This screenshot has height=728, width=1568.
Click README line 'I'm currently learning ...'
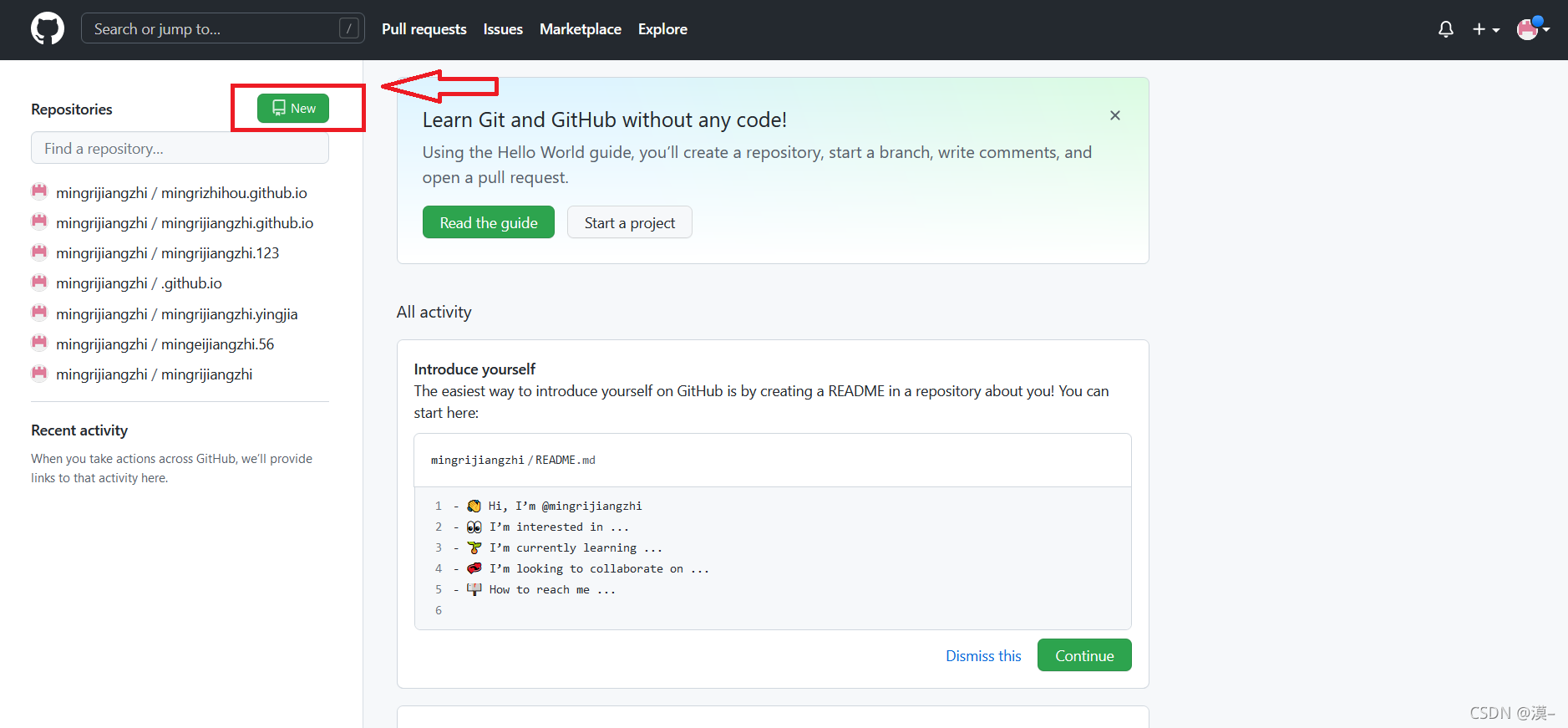pyautogui.click(x=576, y=547)
